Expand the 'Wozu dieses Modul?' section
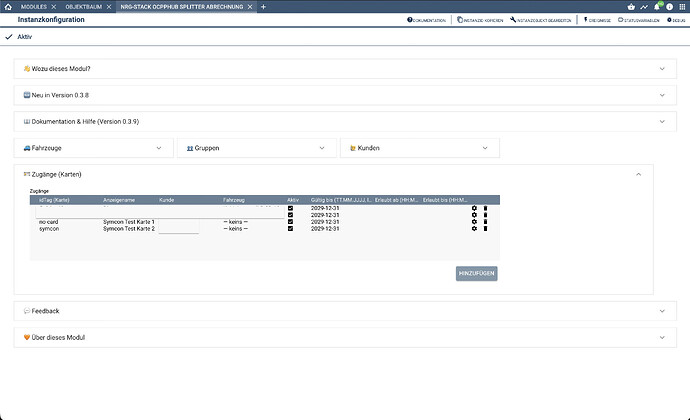Viewport: 690px width, 420px height. (x=345, y=69)
